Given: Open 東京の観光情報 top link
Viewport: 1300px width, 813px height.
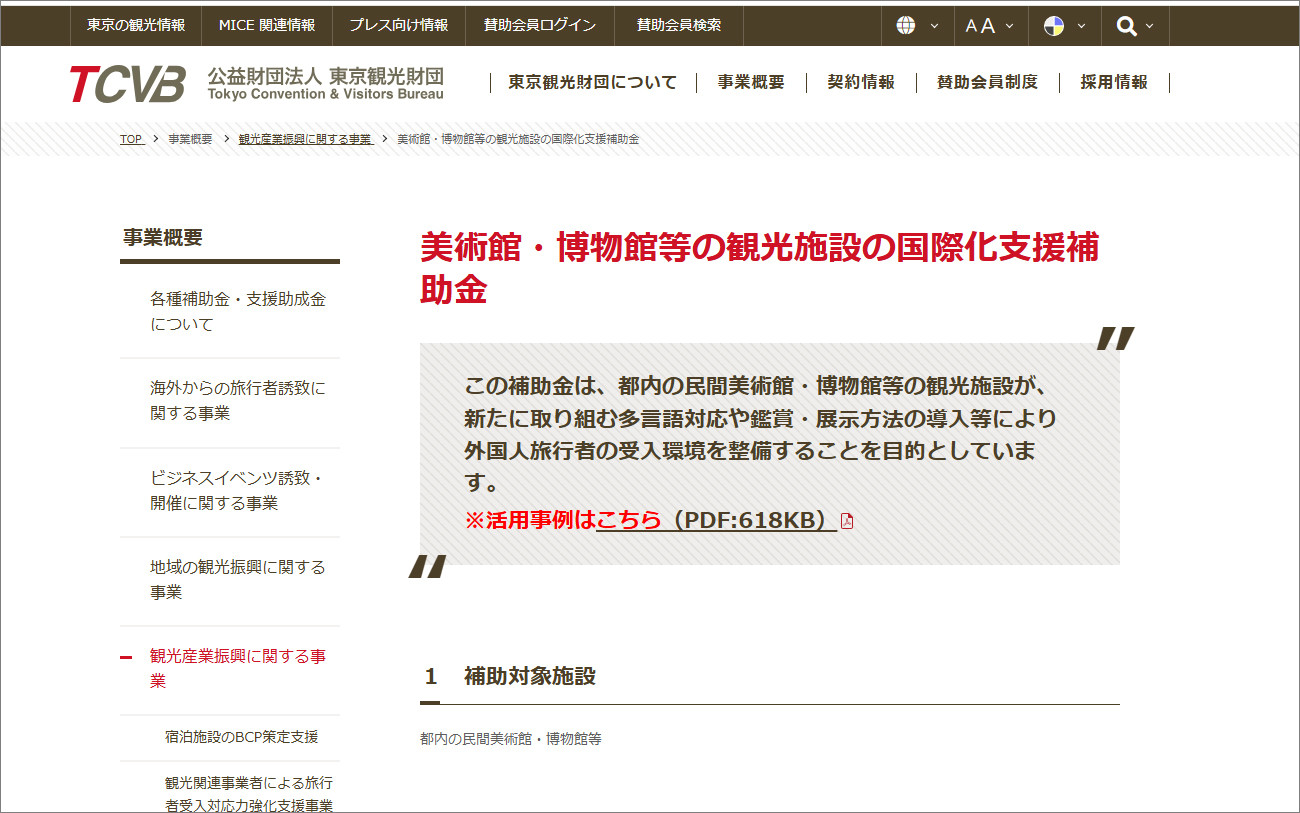Looking at the screenshot, I should 136,26.
